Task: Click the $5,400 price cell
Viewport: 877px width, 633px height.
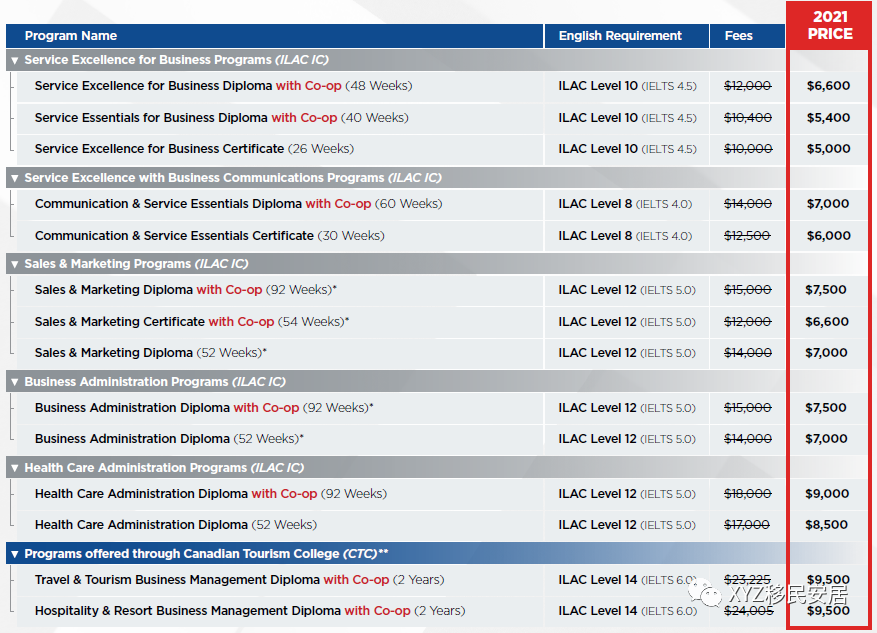Action: tap(828, 118)
